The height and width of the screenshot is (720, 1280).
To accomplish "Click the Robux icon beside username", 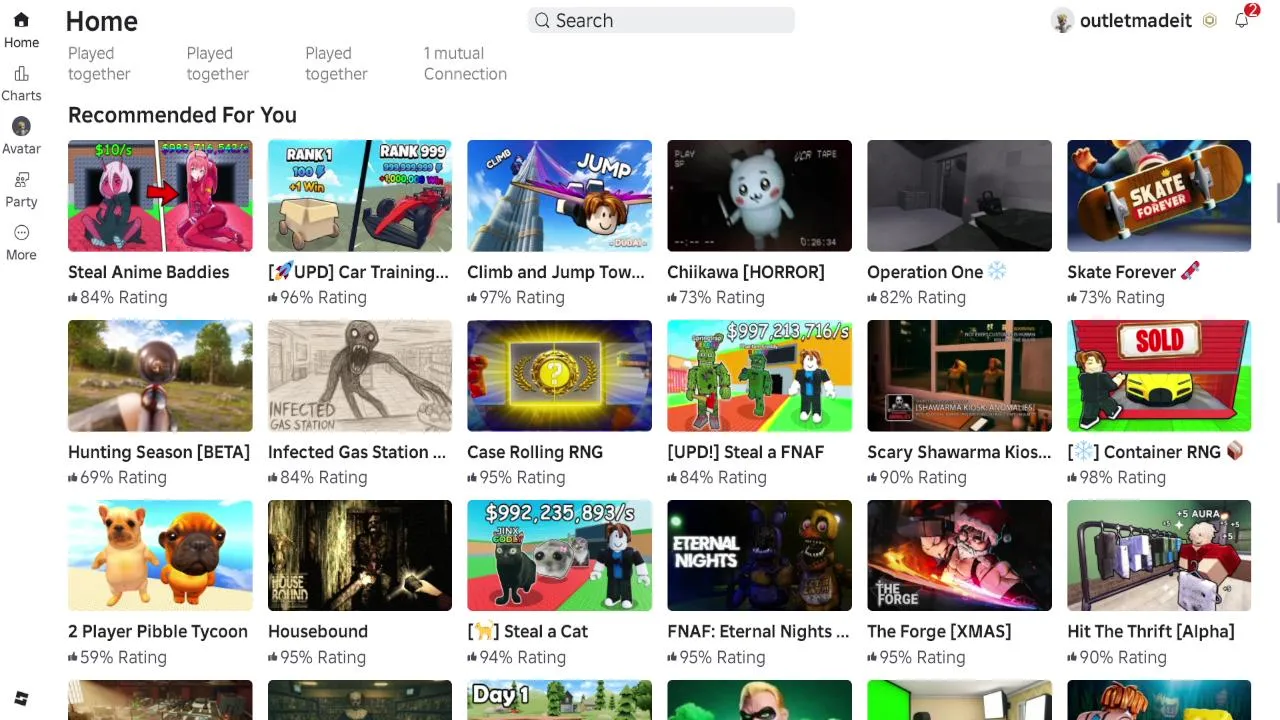I will [x=1209, y=21].
